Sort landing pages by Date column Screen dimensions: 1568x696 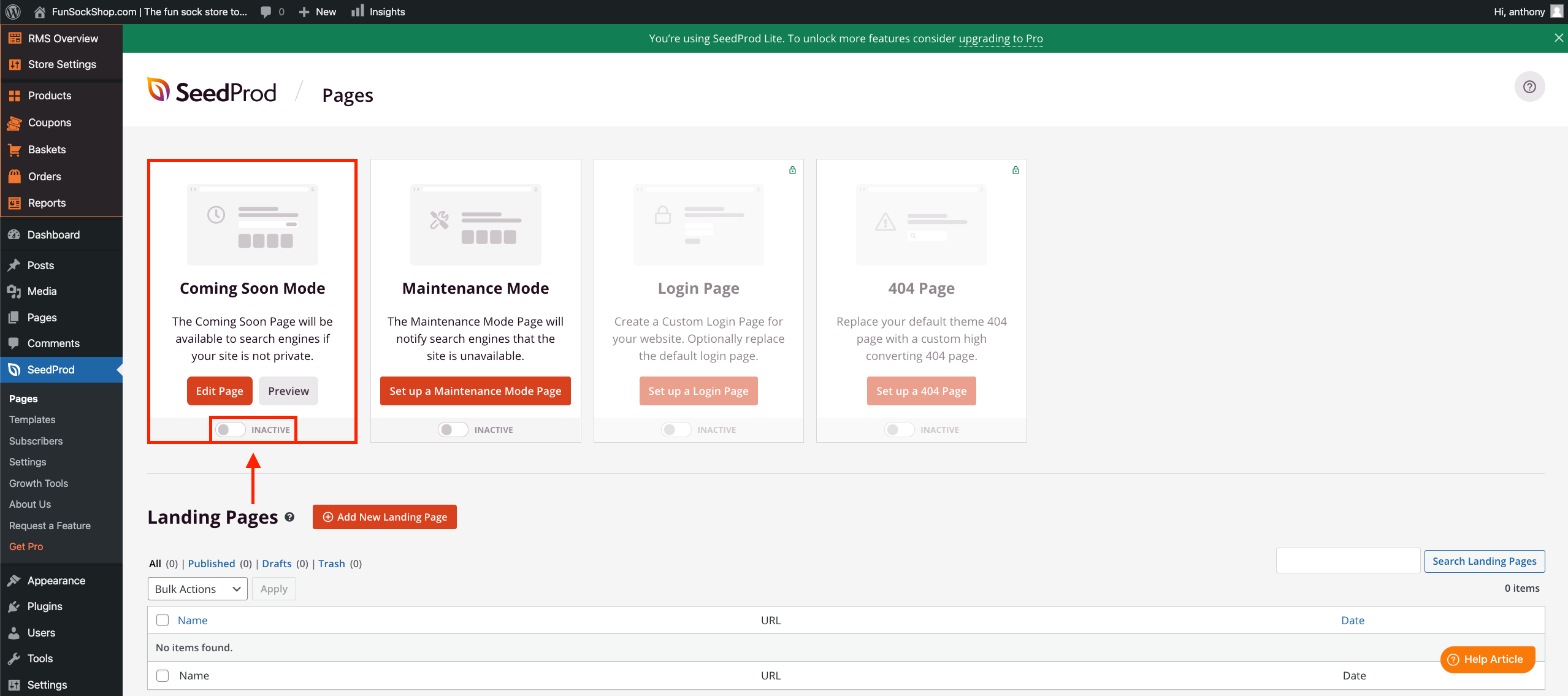click(1352, 620)
